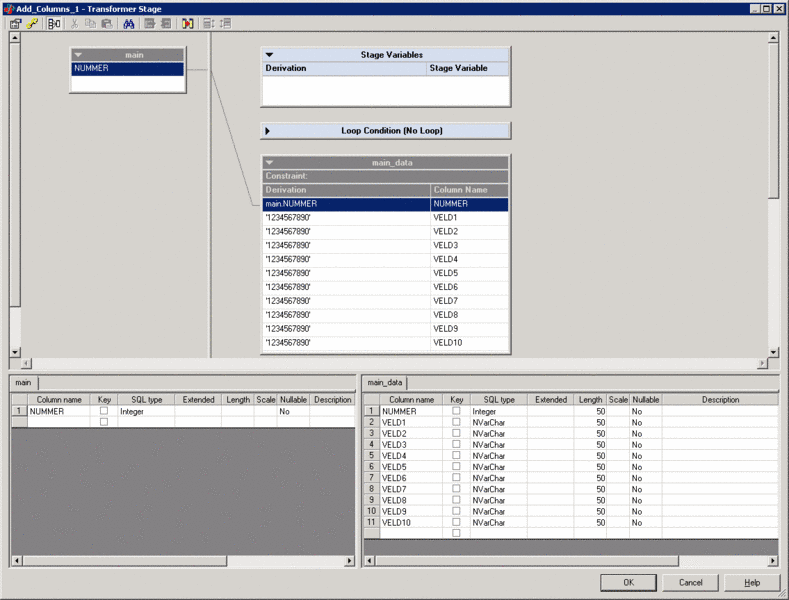Click the Constraints chain-link toolbar icon
Viewport: 789px width, 600px height.
pos(32,24)
